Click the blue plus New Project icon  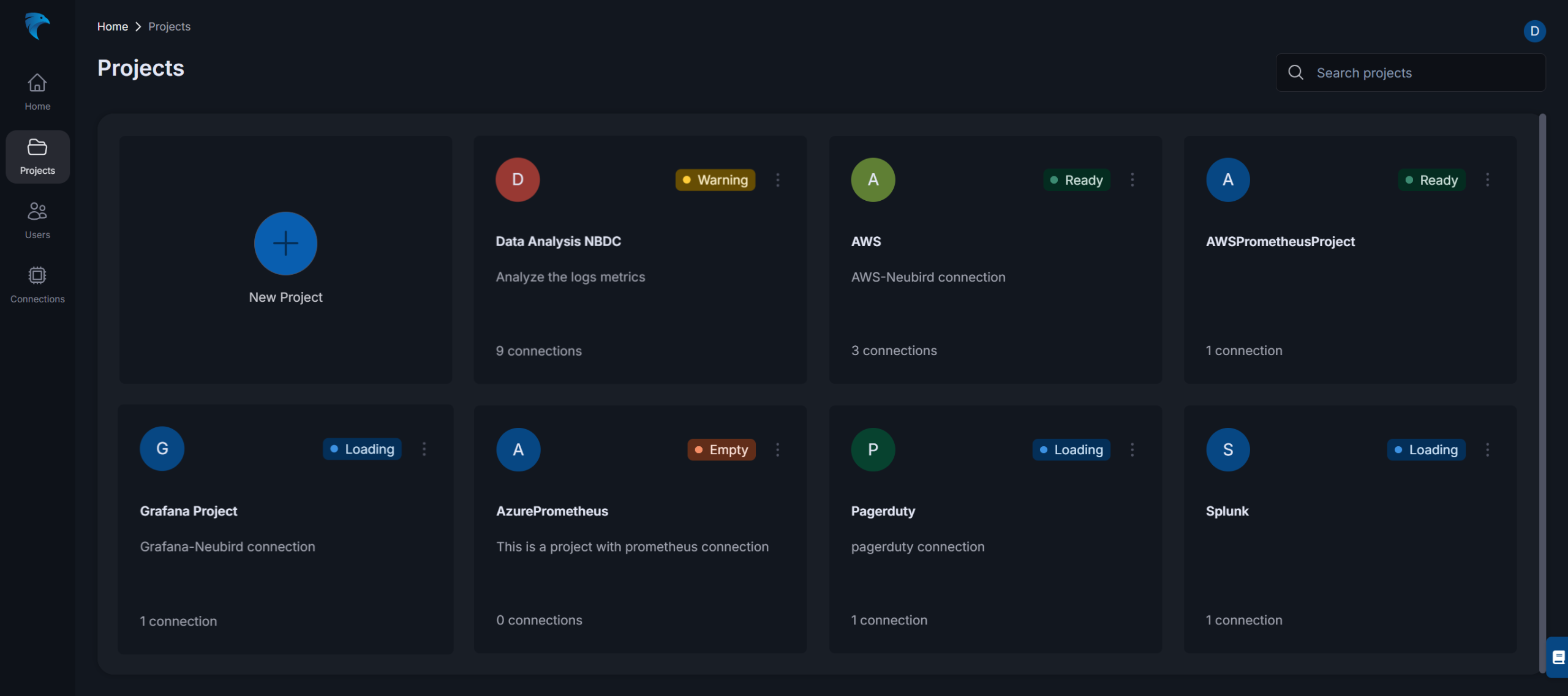[x=285, y=243]
